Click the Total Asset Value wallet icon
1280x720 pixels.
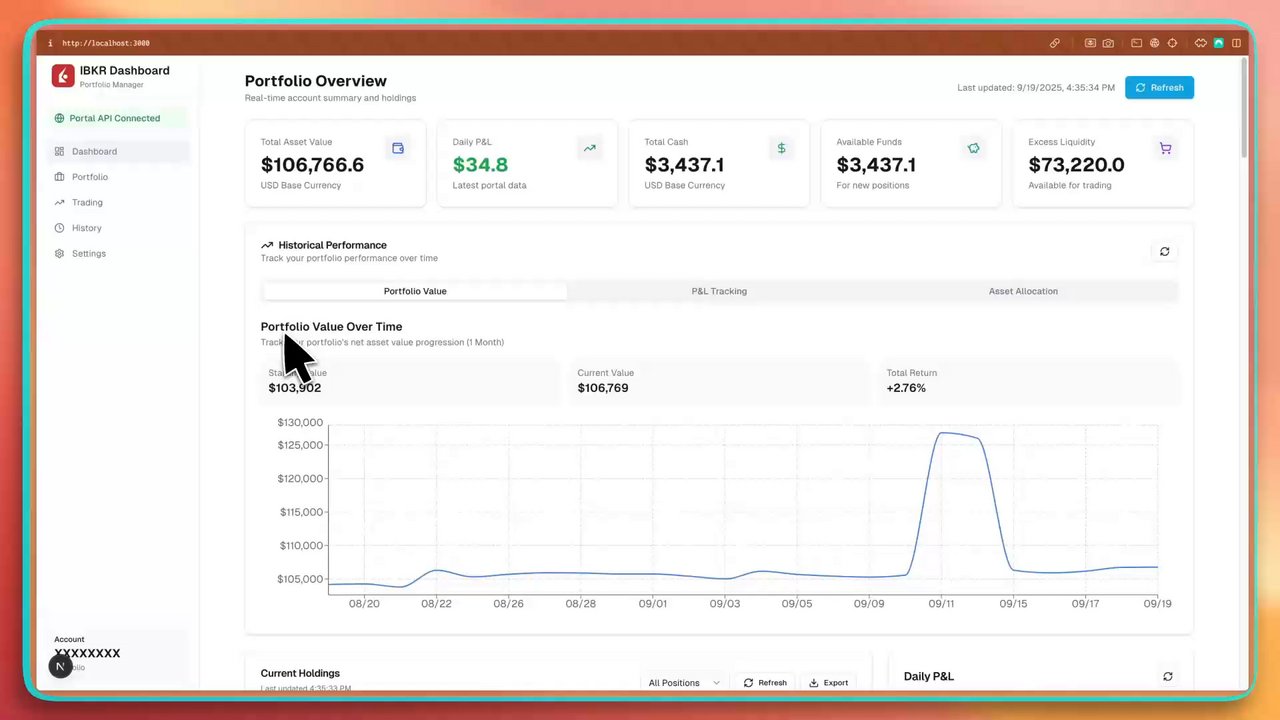coord(398,148)
